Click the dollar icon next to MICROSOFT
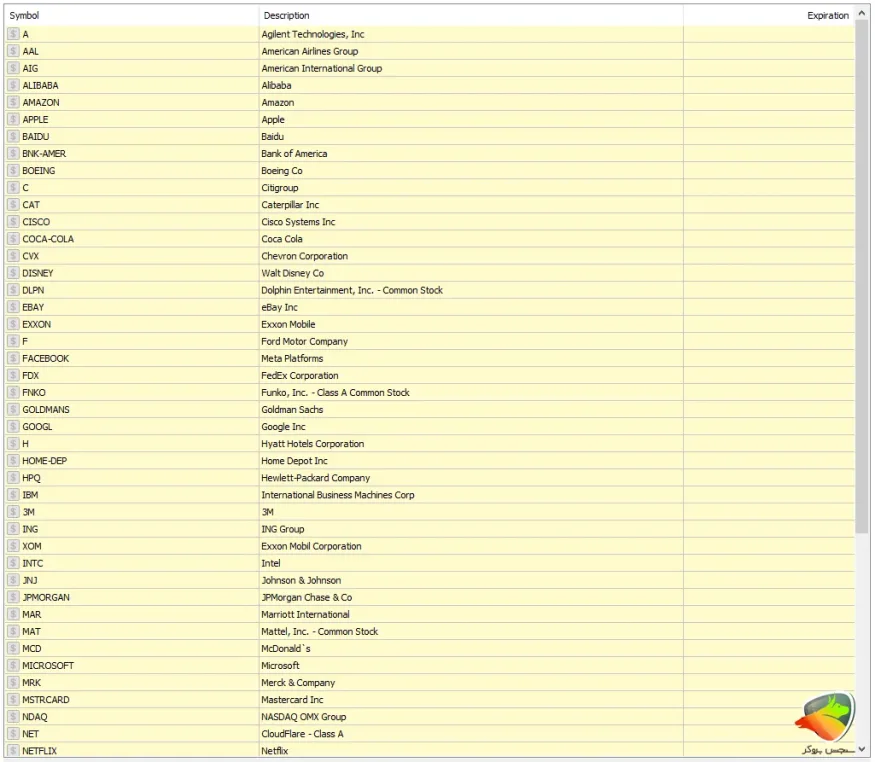 13,665
